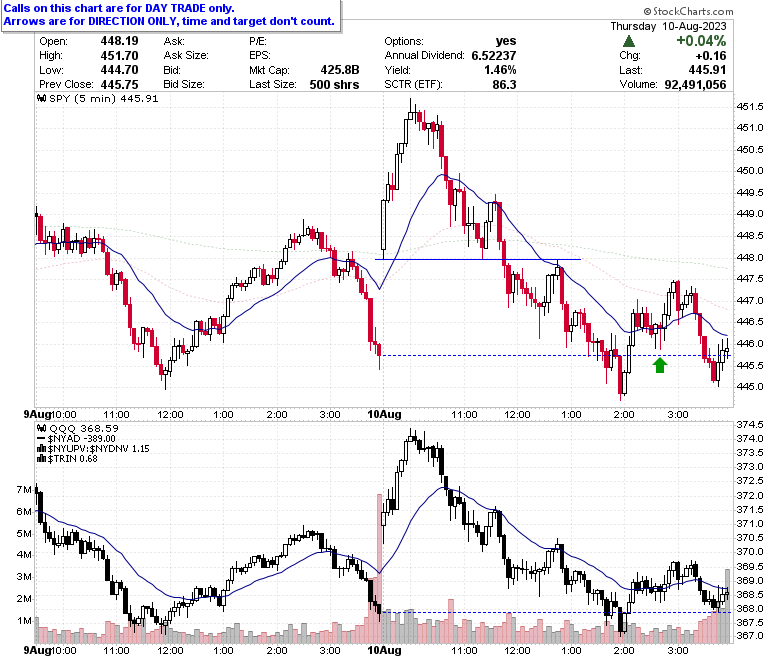Click the Last Size value '500 shrs'
Screen dimensions: 780x659
[x=334, y=85]
